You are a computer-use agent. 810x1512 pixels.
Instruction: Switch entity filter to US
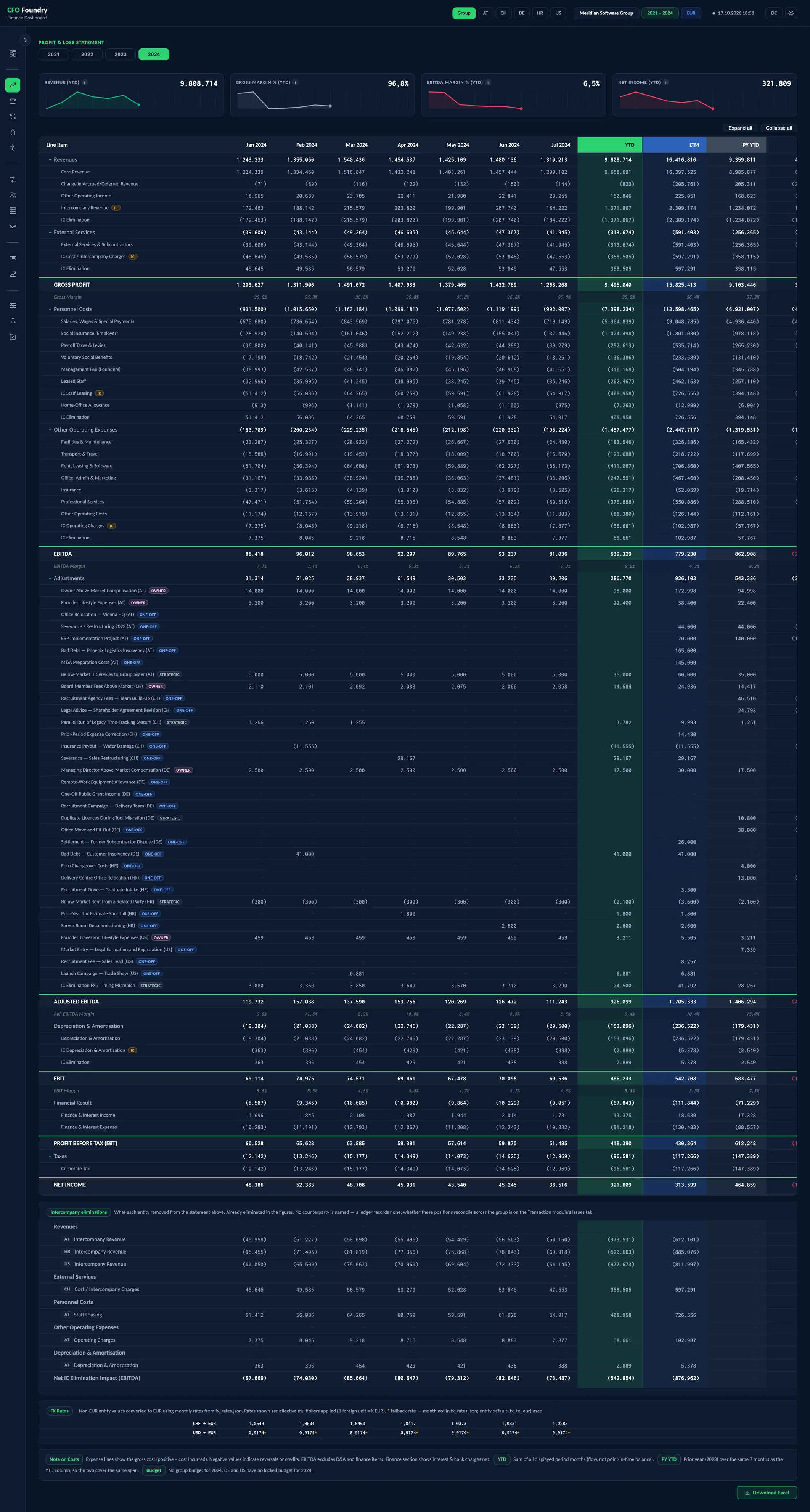[x=558, y=13]
